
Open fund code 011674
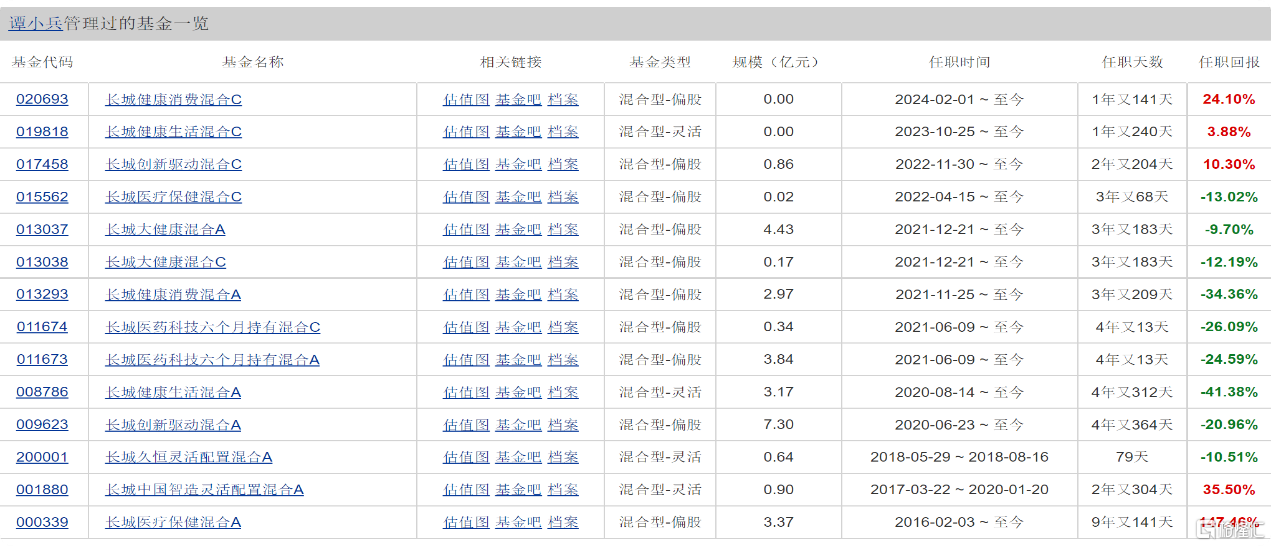[x=42, y=327]
